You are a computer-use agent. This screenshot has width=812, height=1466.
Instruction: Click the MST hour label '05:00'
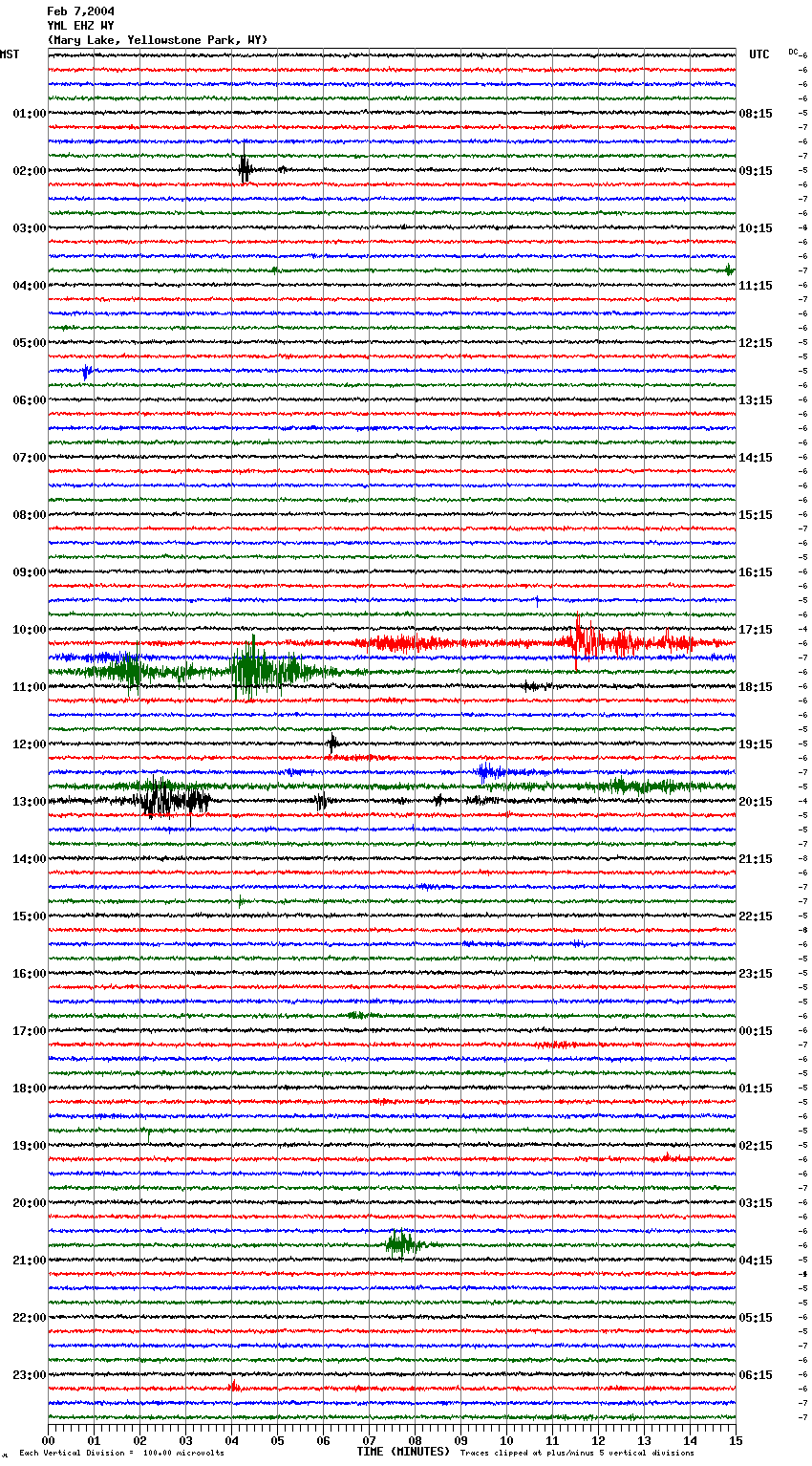tap(30, 343)
